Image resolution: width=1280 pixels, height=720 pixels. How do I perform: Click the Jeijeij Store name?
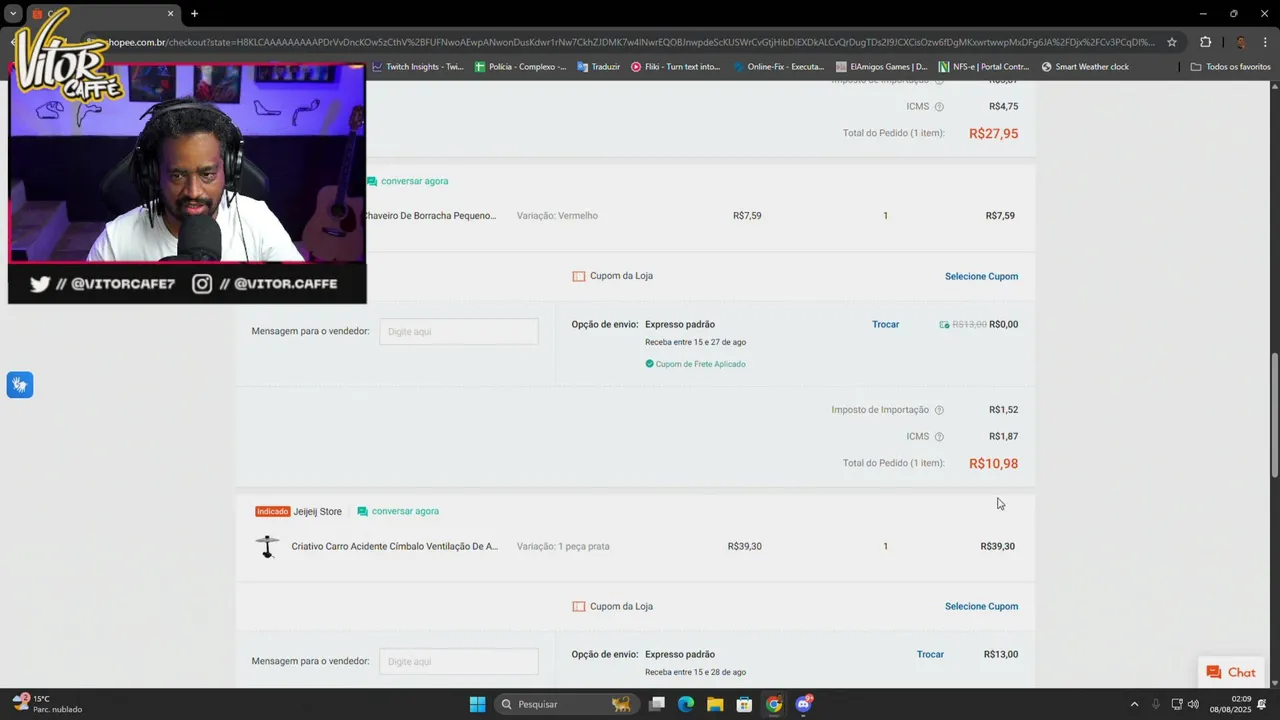[317, 511]
